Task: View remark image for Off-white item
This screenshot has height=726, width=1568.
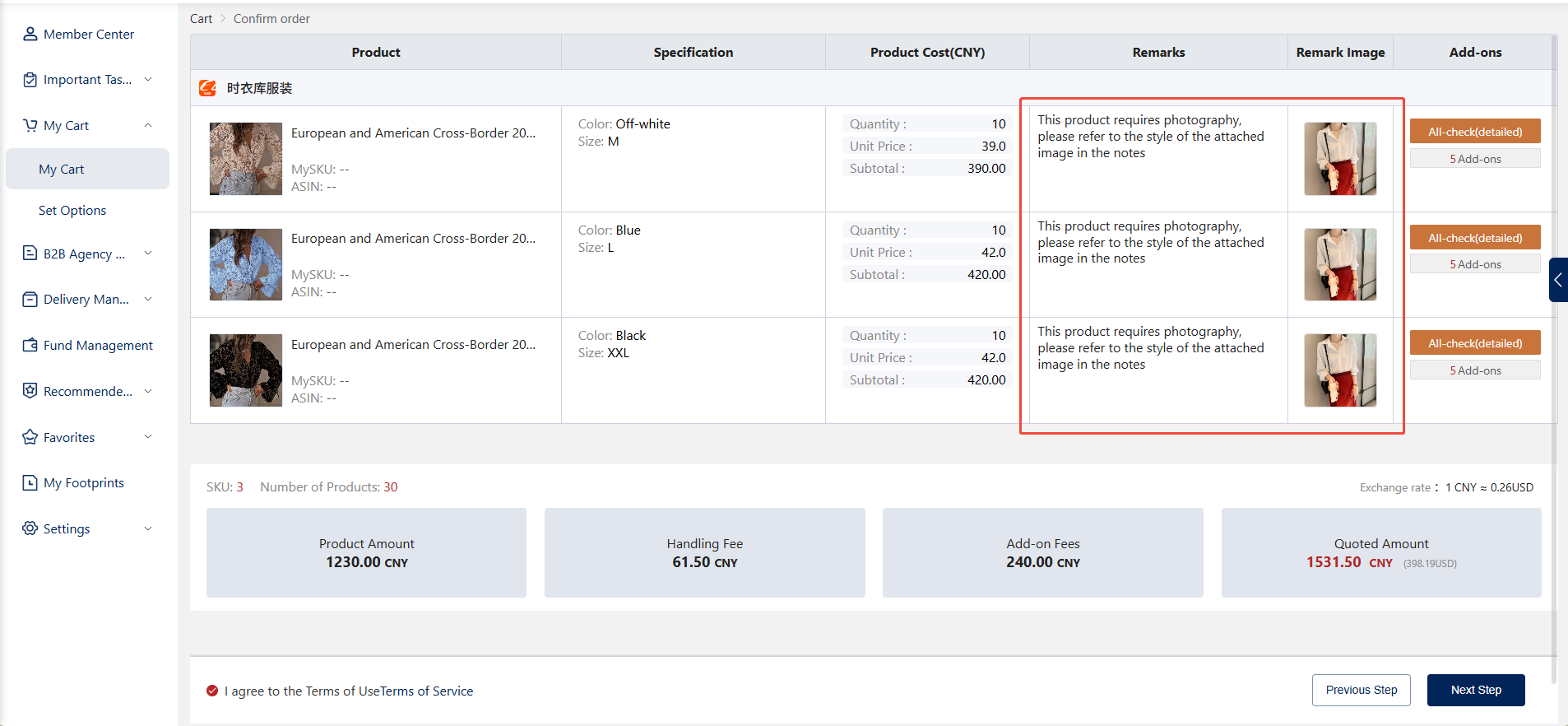Action: 1340,159
